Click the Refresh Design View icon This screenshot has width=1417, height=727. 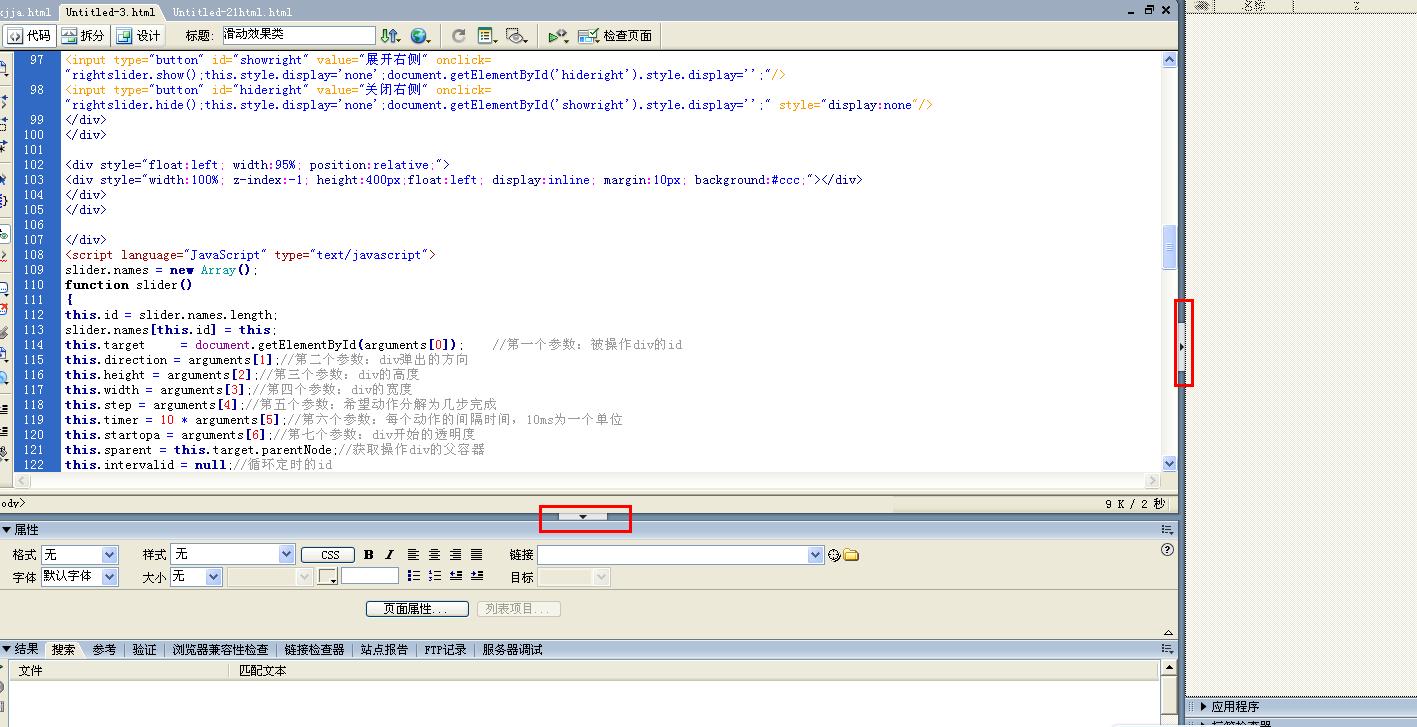coord(458,36)
